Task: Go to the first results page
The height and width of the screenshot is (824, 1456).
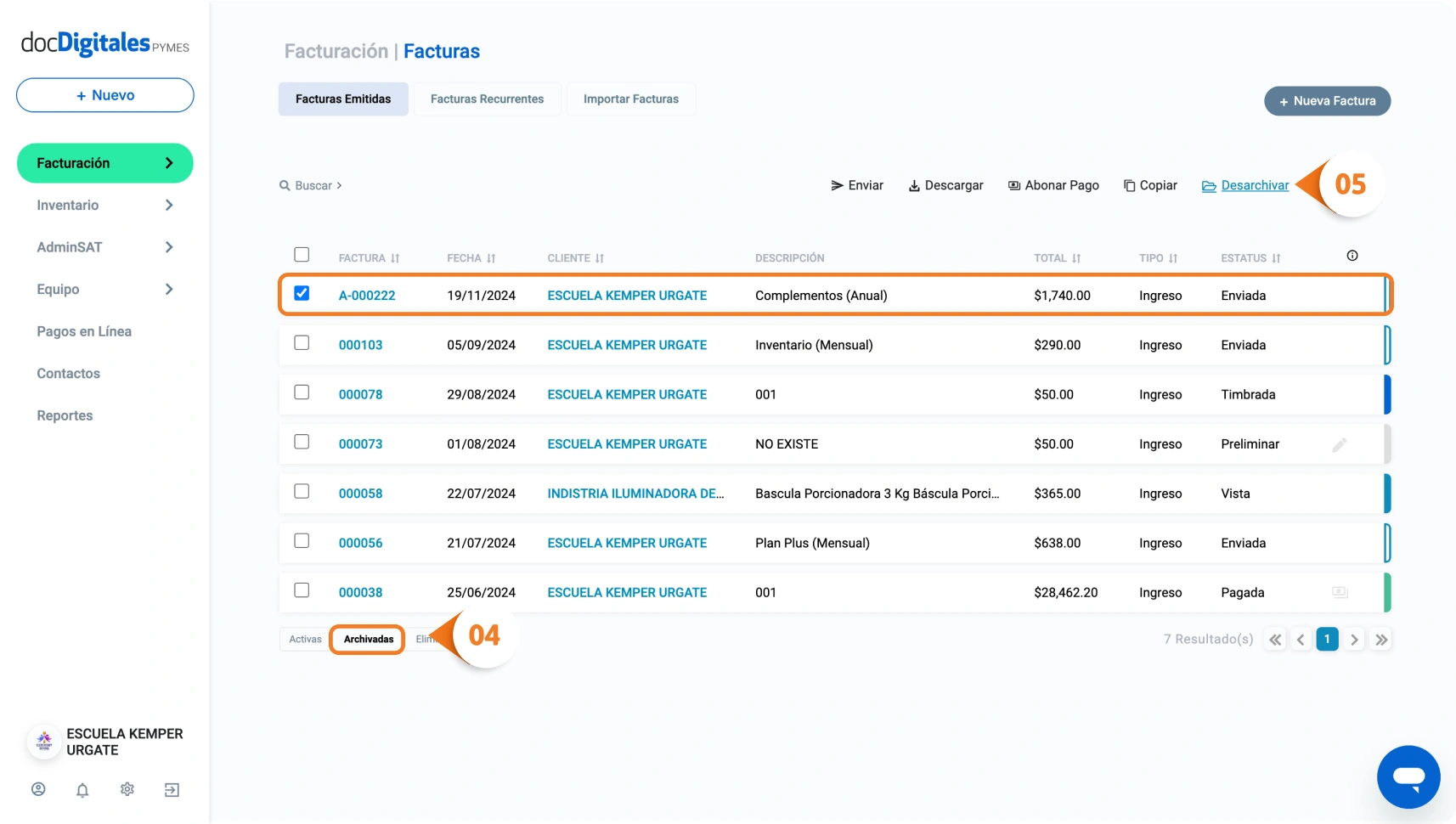Action: 1275,640
